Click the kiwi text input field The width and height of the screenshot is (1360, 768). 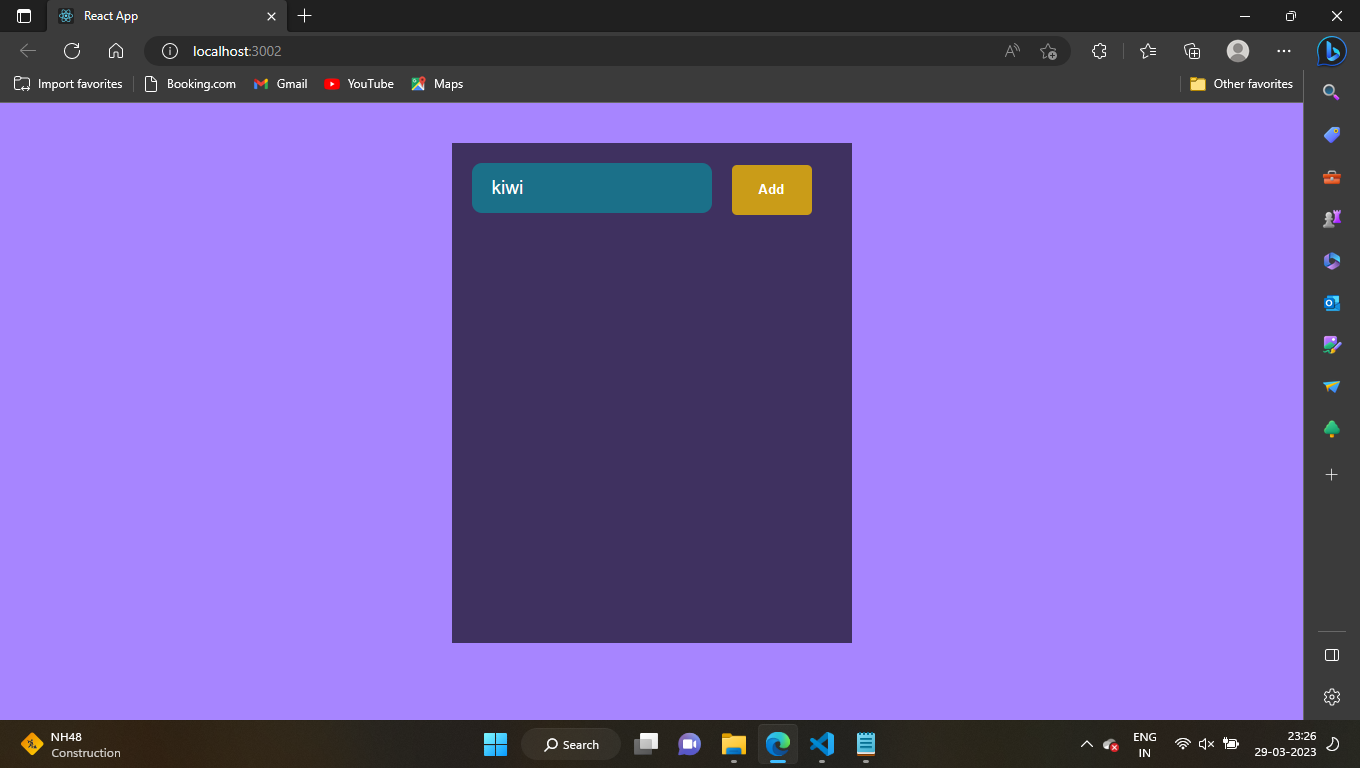[x=591, y=187]
